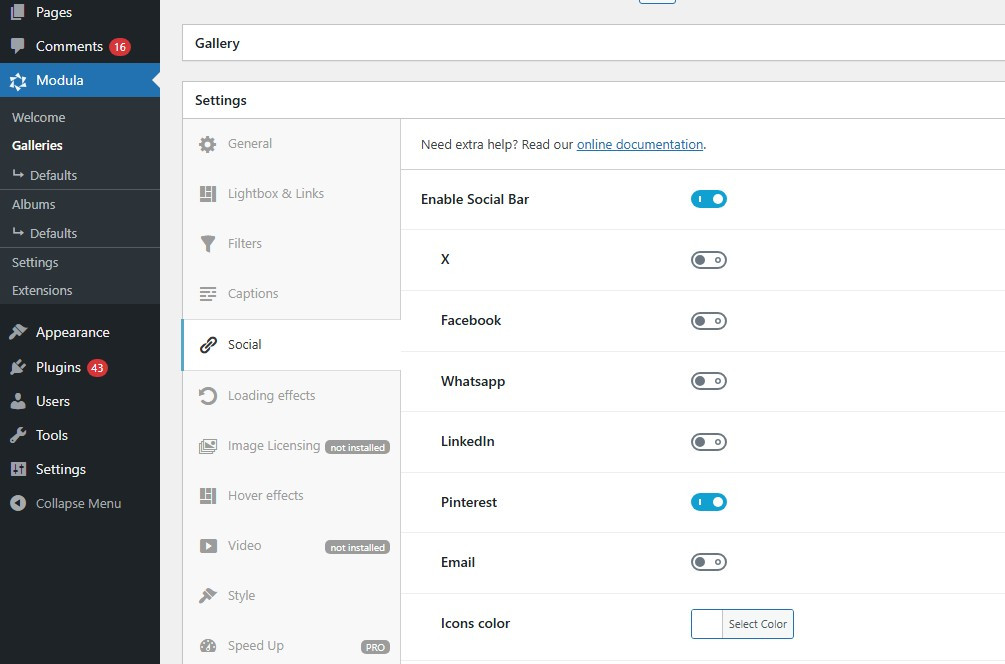Select the Lightbox & Links grid icon

coord(207,194)
